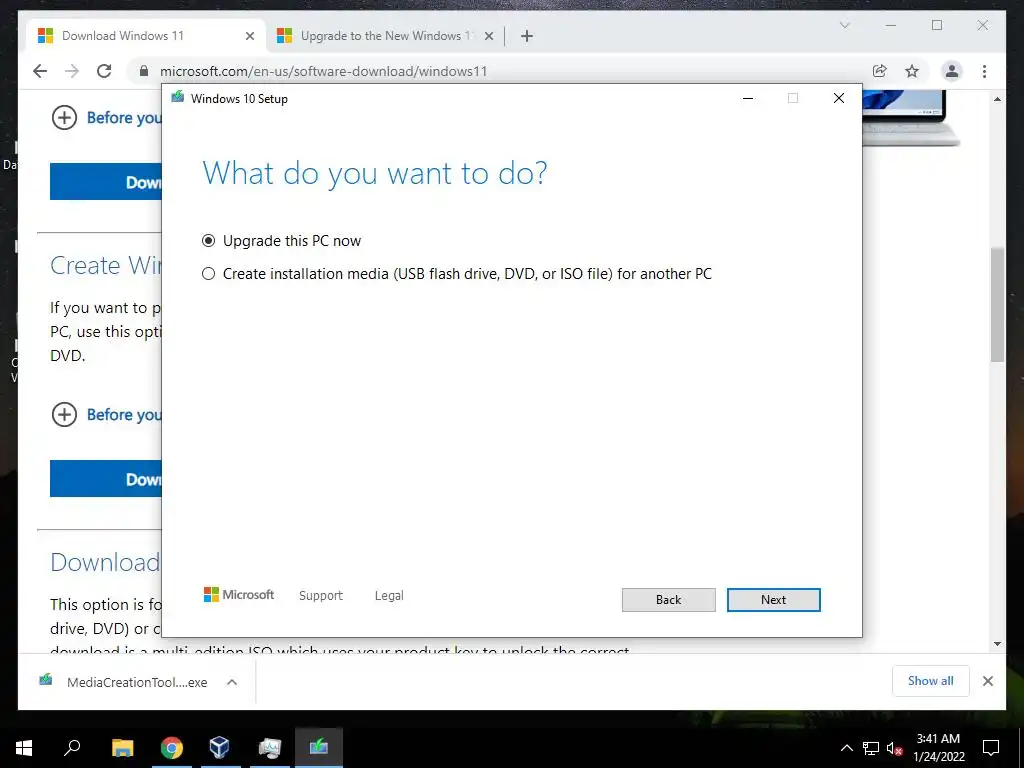Show hidden system tray icons
This screenshot has height=768, width=1024.
pyautogui.click(x=846, y=748)
